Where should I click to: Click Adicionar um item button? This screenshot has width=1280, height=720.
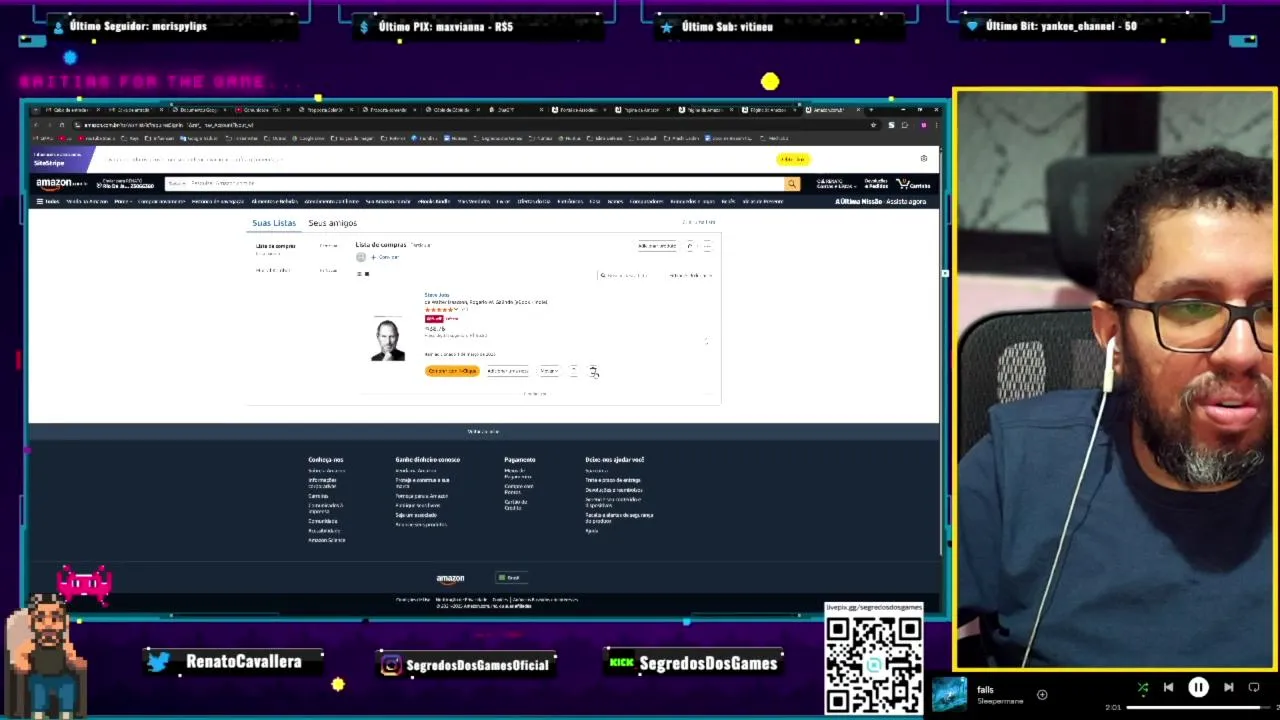tap(657, 246)
